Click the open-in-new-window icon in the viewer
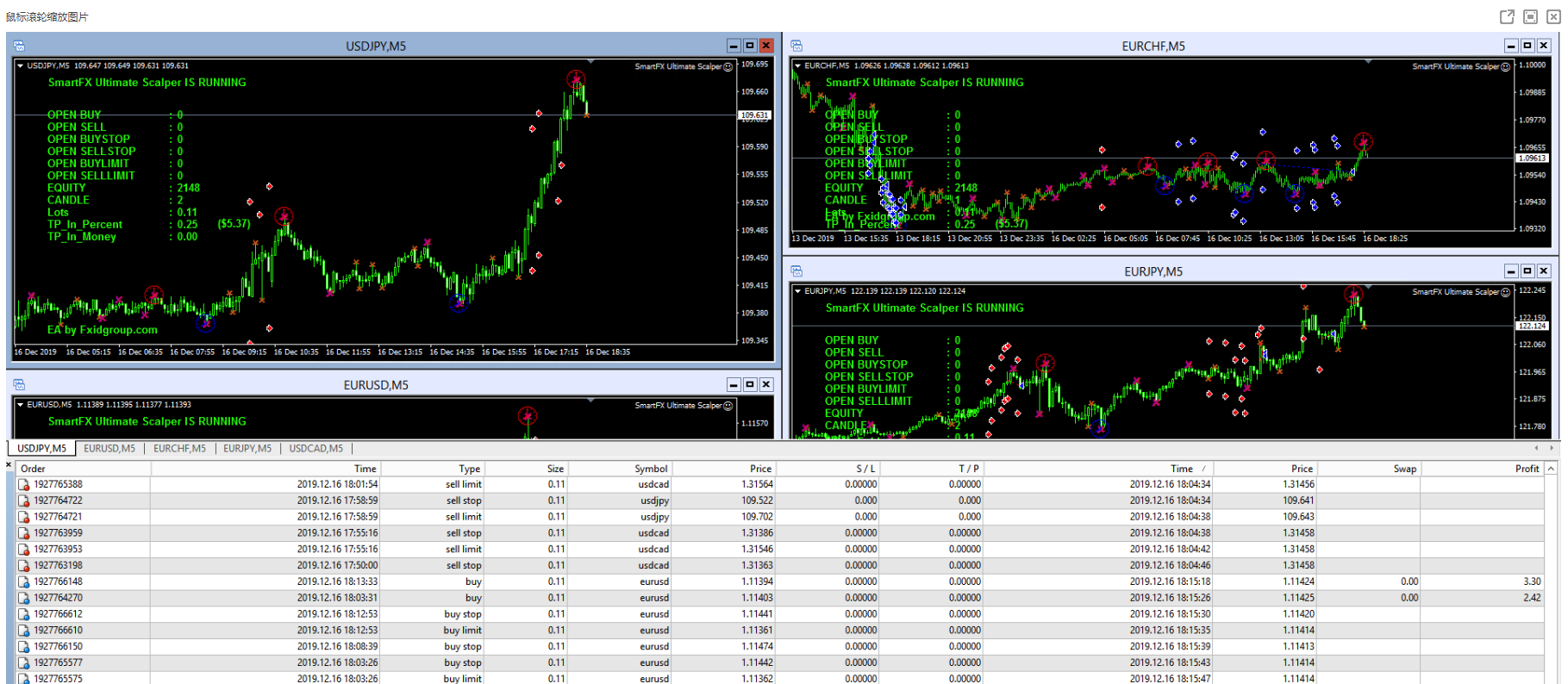Image resolution: width=1568 pixels, height=684 pixels. (1507, 16)
